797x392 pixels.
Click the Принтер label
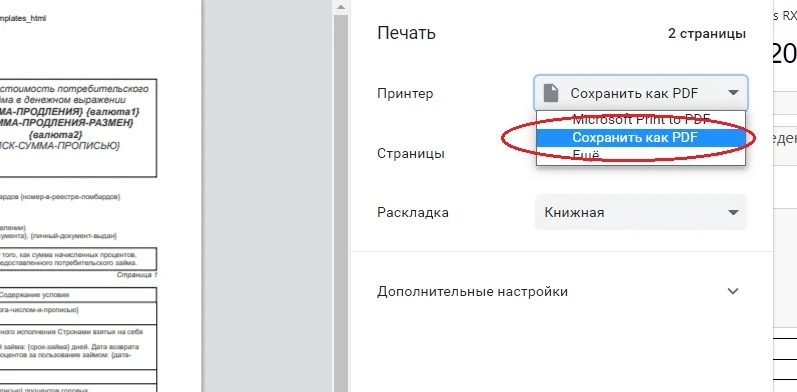(405, 94)
